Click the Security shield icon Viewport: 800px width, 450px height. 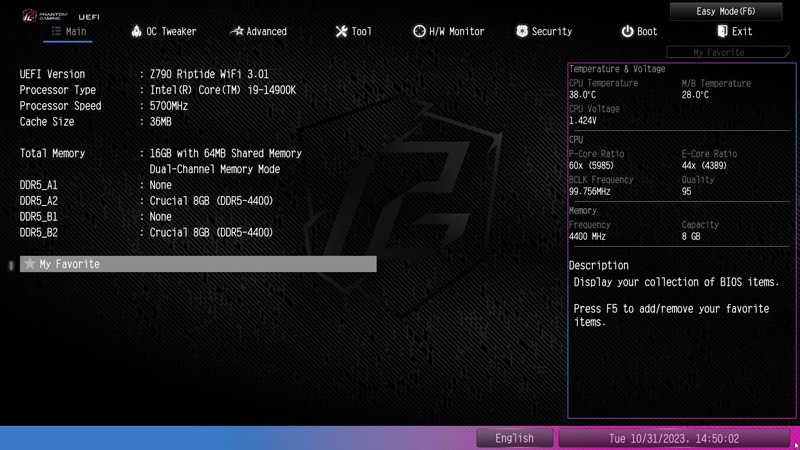point(522,31)
